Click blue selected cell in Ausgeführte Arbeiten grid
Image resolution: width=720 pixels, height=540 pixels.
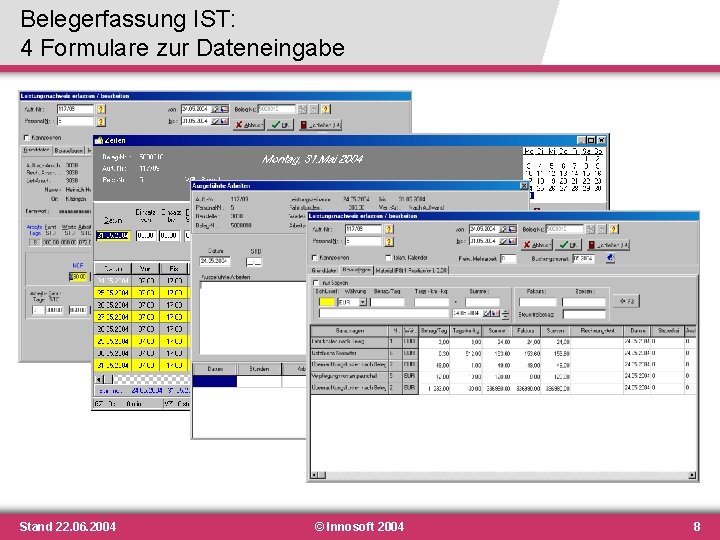pos(214,381)
